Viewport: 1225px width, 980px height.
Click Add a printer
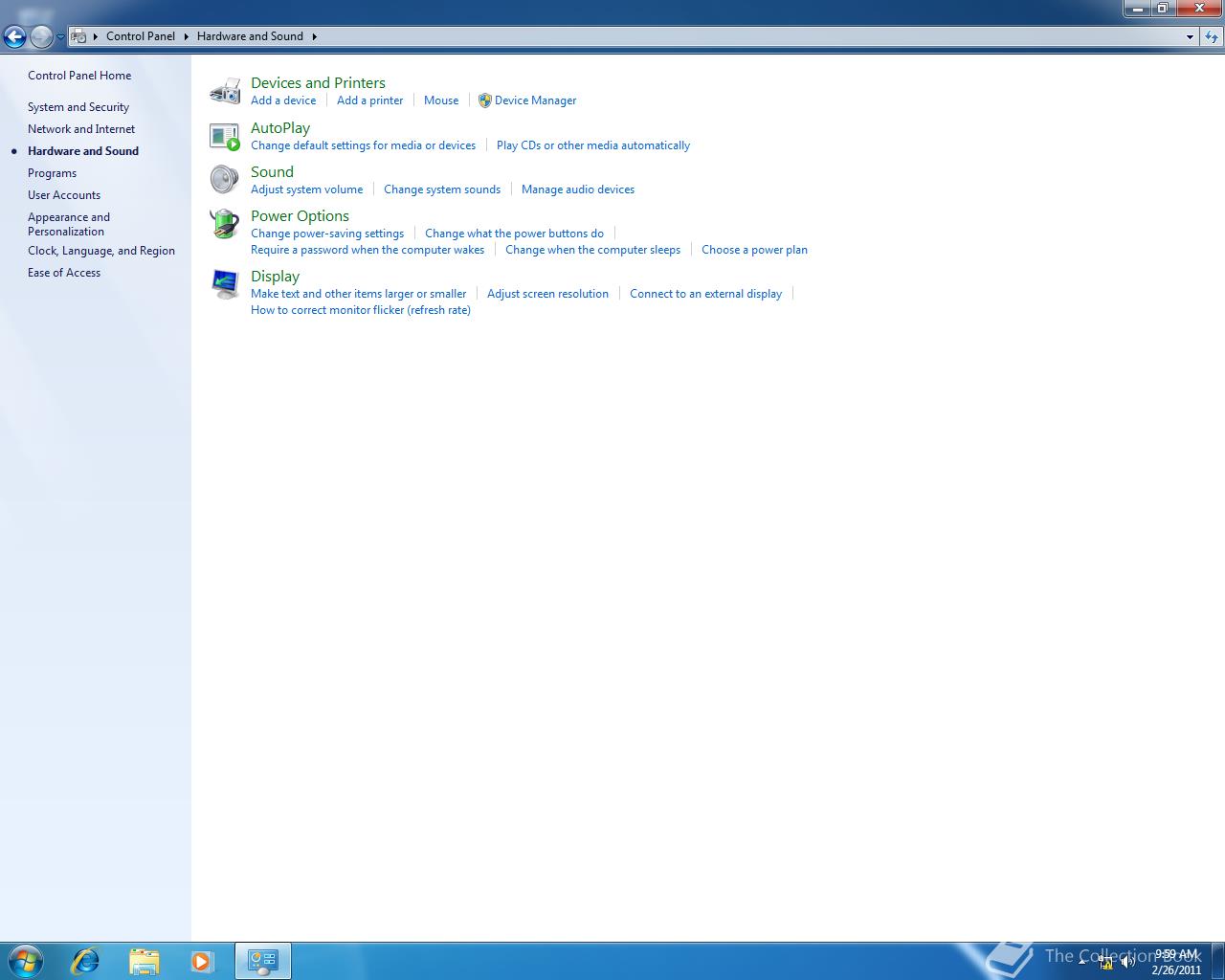coord(369,100)
